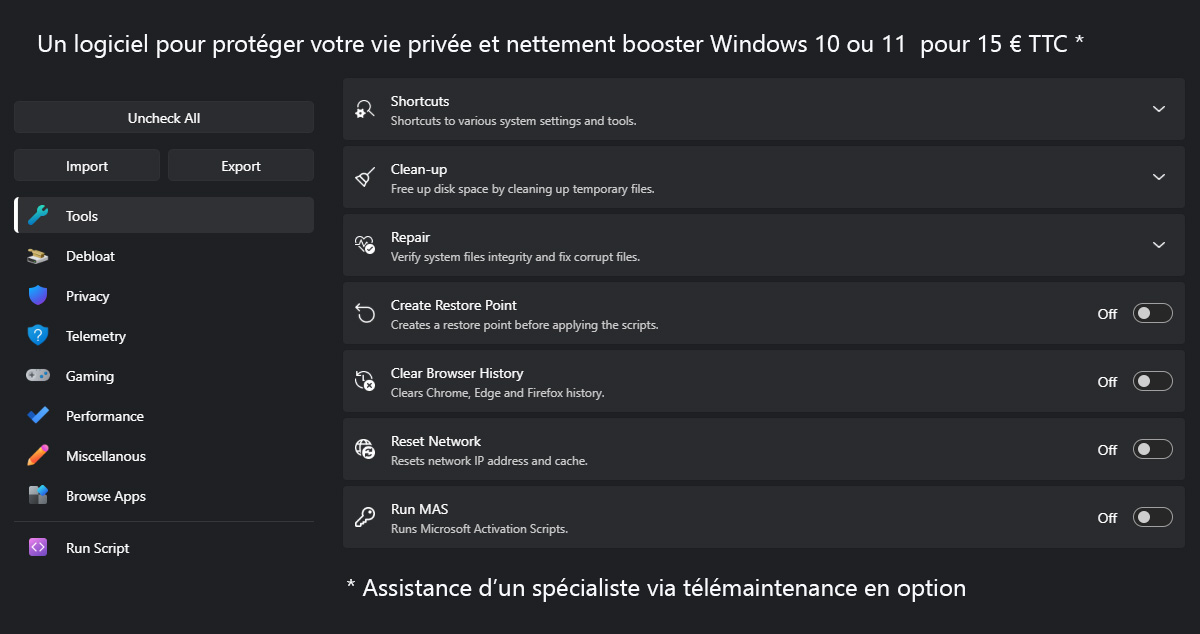Click the Privacy shield icon

tap(38, 296)
